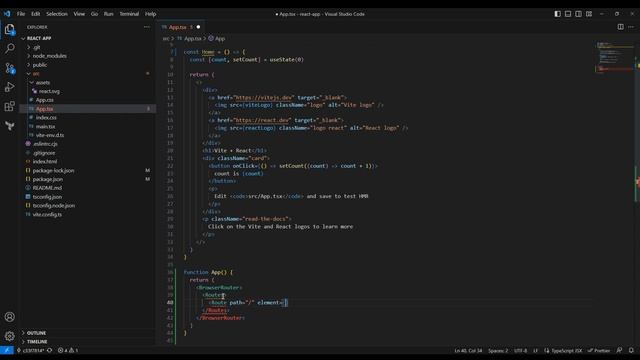Open index.html in the explorer
640x360 pixels.
coord(45,162)
